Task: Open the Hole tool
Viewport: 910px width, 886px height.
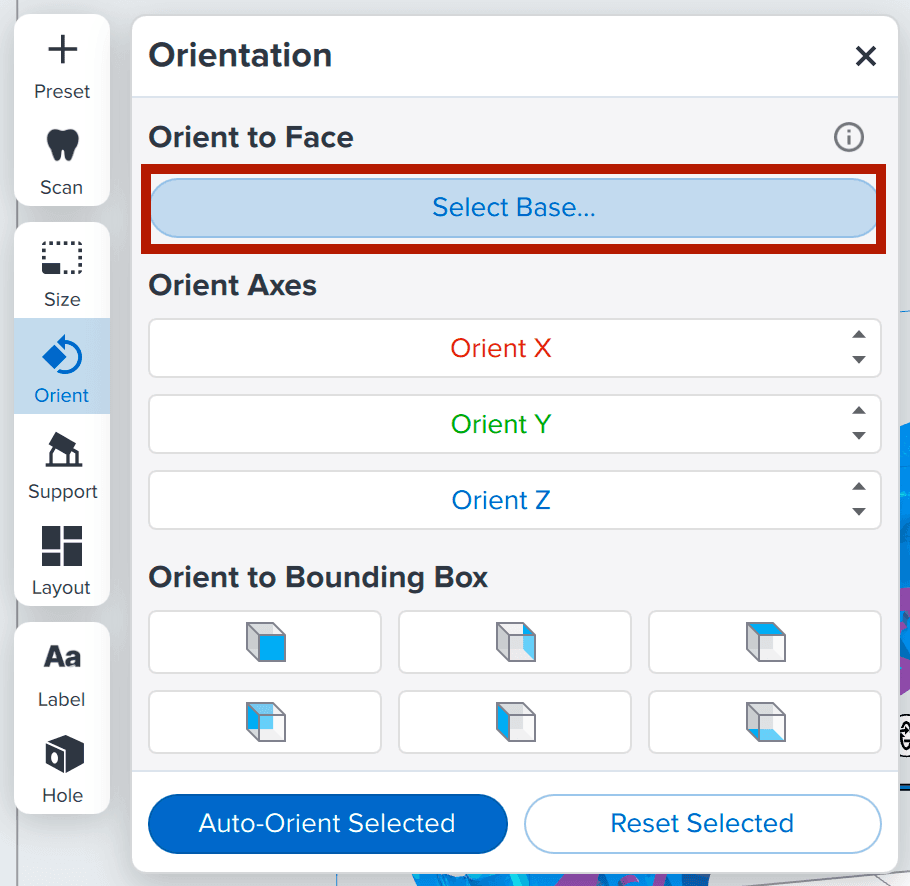Action: [62, 770]
